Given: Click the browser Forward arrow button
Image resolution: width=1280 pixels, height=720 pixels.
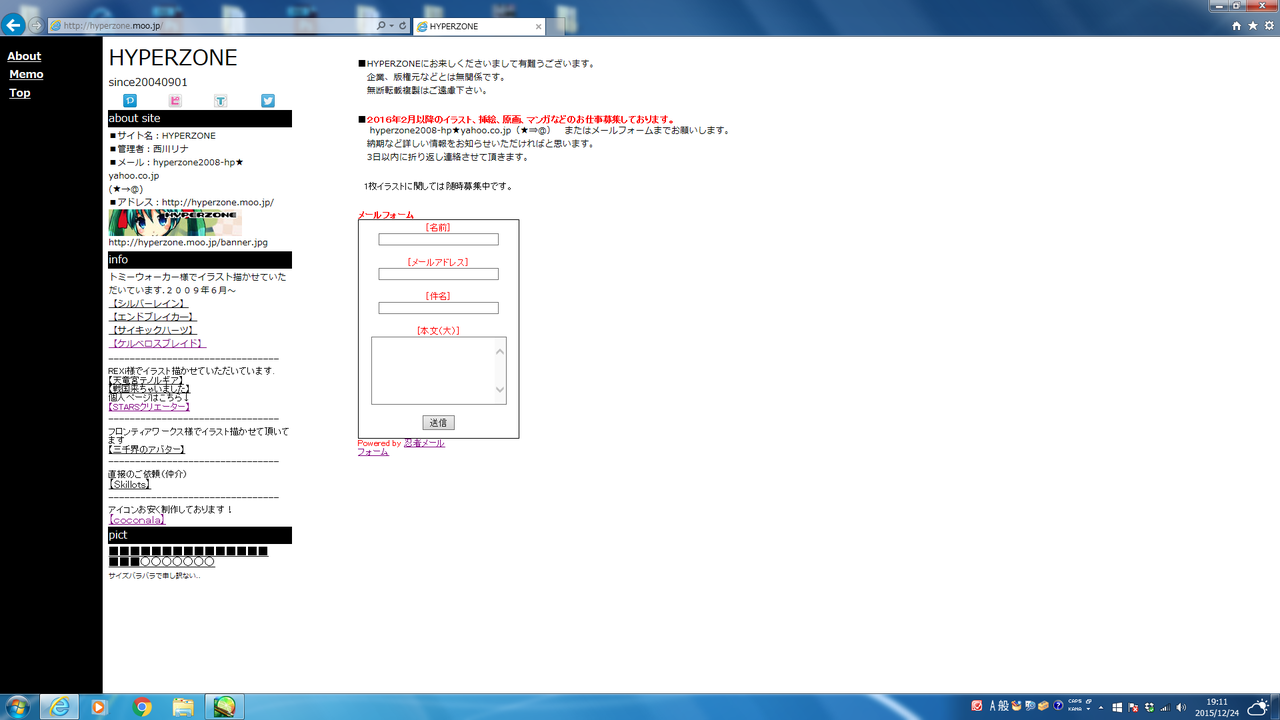Looking at the screenshot, I should 37,25.
